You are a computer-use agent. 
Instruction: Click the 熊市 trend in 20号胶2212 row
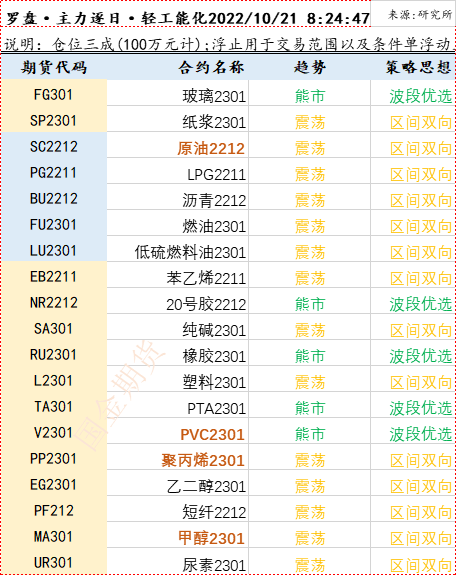(310, 305)
